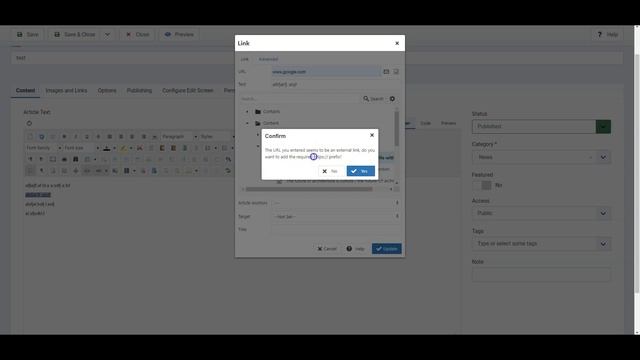This screenshot has width=640, height=360.
Task: Click the text color swatch button
Action: coord(107,148)
